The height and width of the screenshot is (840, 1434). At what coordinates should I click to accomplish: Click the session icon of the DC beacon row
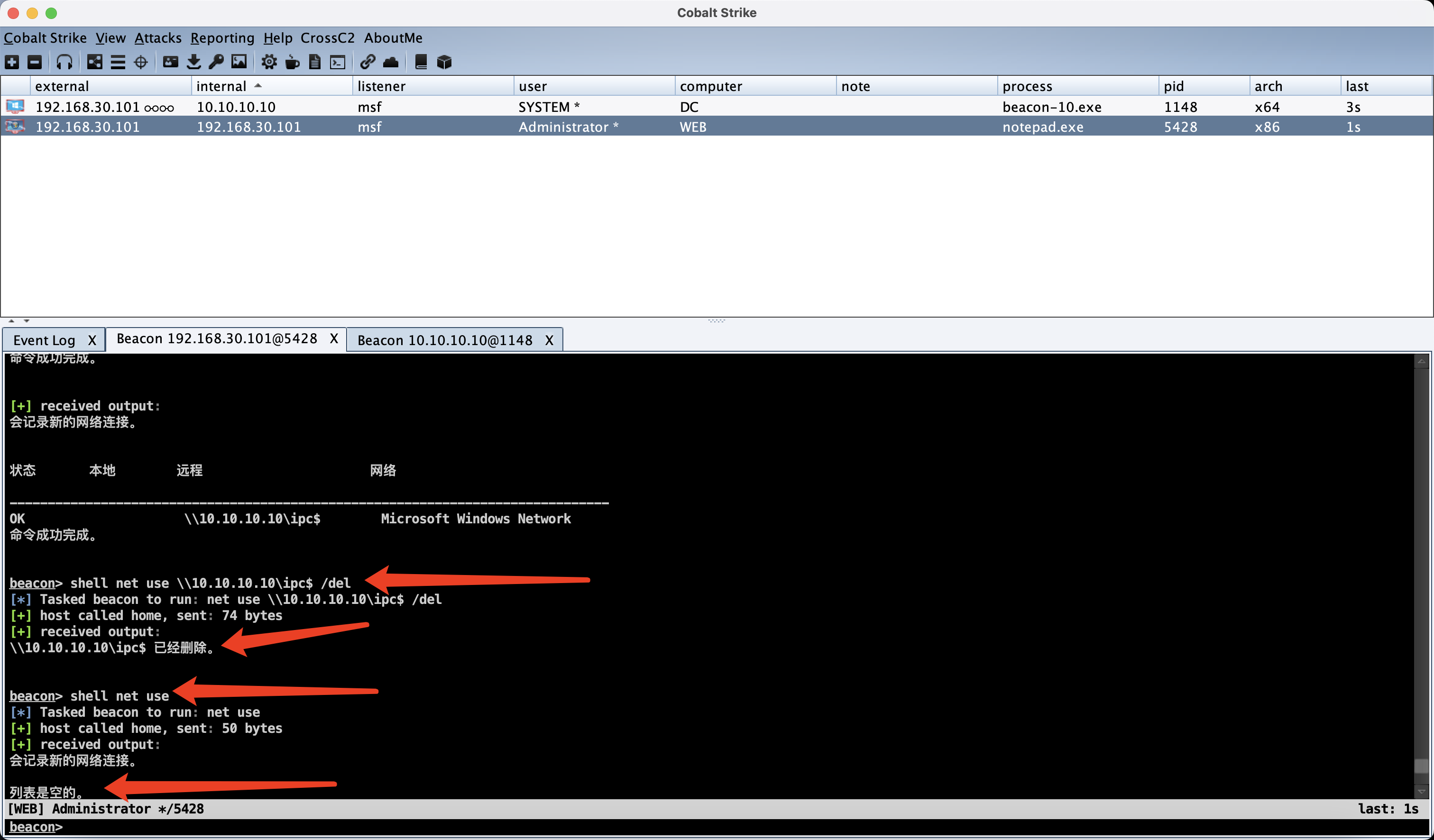[15, 106]
